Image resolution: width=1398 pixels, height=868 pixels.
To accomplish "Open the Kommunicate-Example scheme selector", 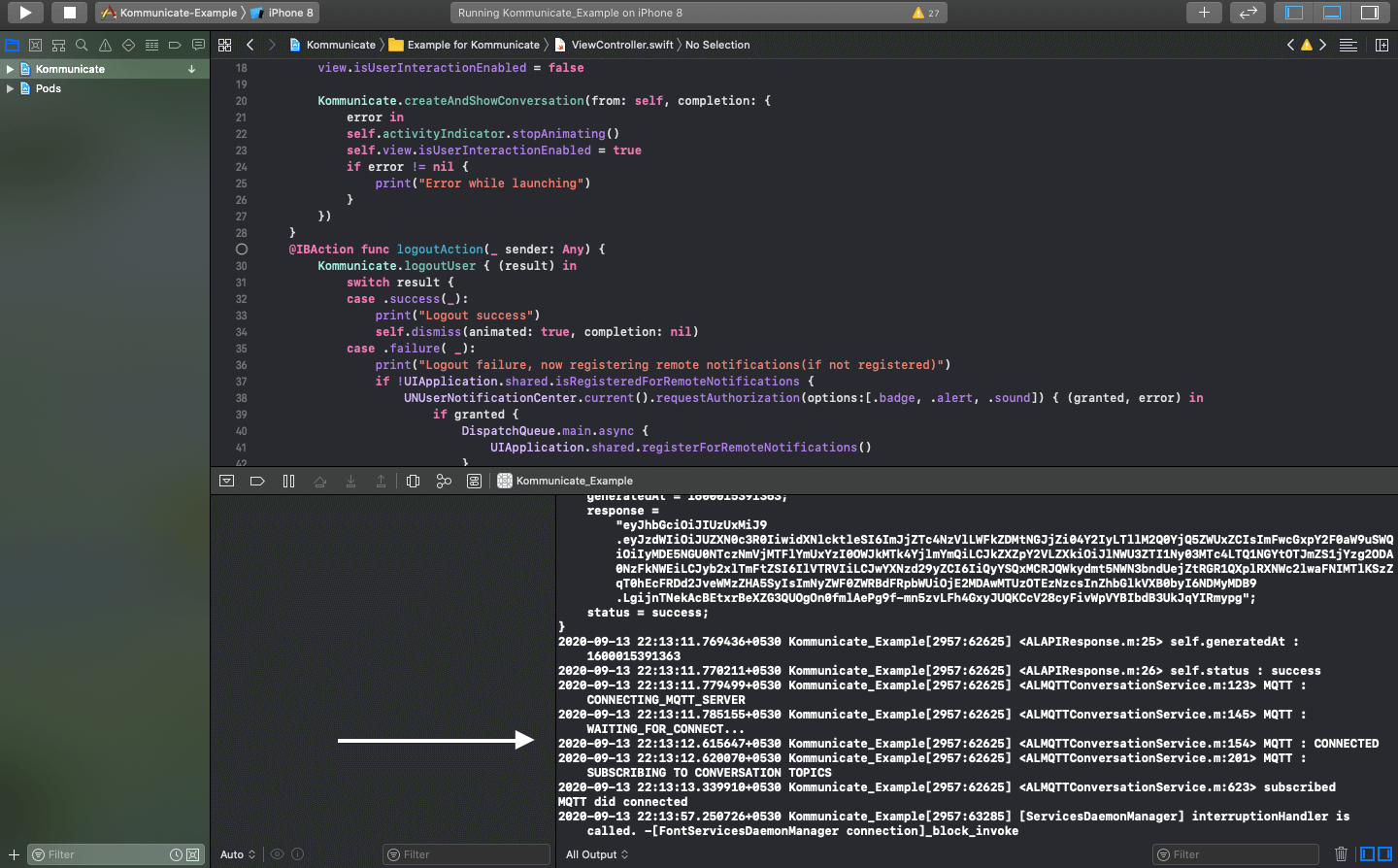I will (170, 13).
